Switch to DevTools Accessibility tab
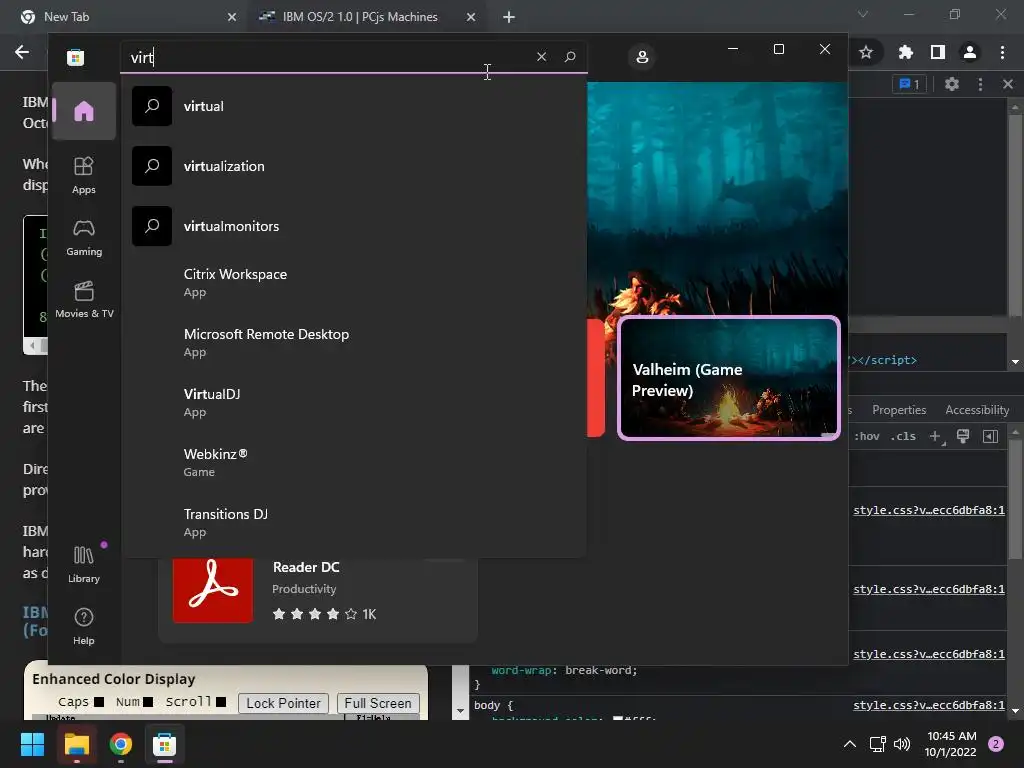This screenshot has width=1024, height=768. 977,410
